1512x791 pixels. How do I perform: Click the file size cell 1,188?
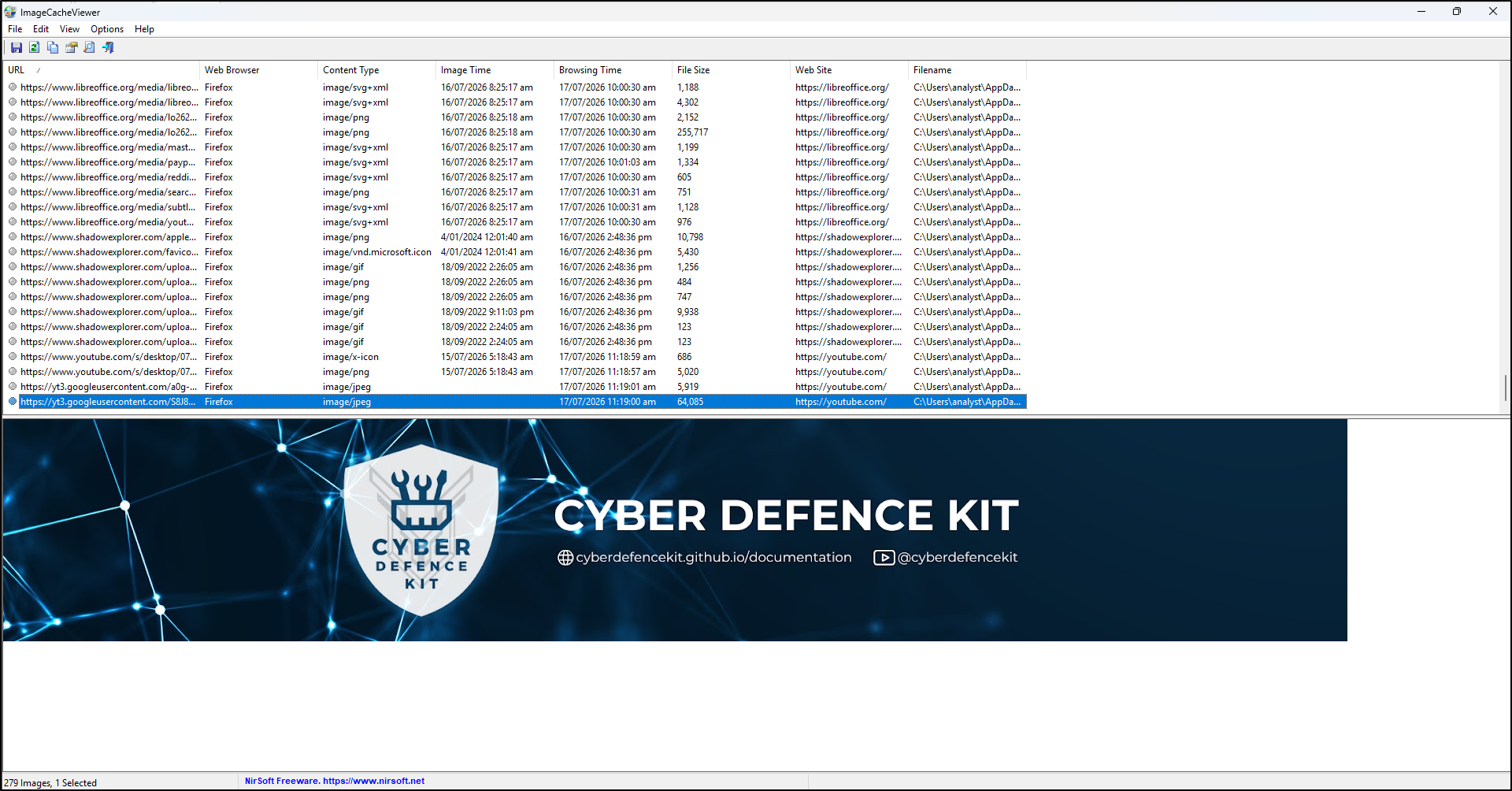tap(688, 87)
